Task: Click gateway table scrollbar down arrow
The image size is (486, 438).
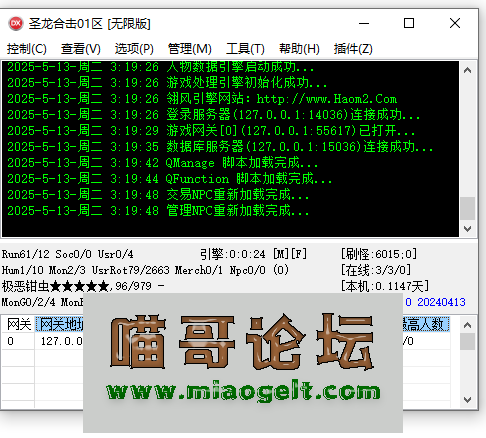Action: click(x=467, y=399)
